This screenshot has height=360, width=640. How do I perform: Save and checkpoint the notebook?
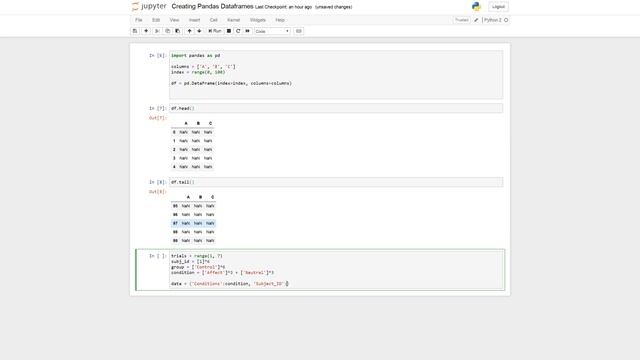pyautogui.click(x=135, y=31)
